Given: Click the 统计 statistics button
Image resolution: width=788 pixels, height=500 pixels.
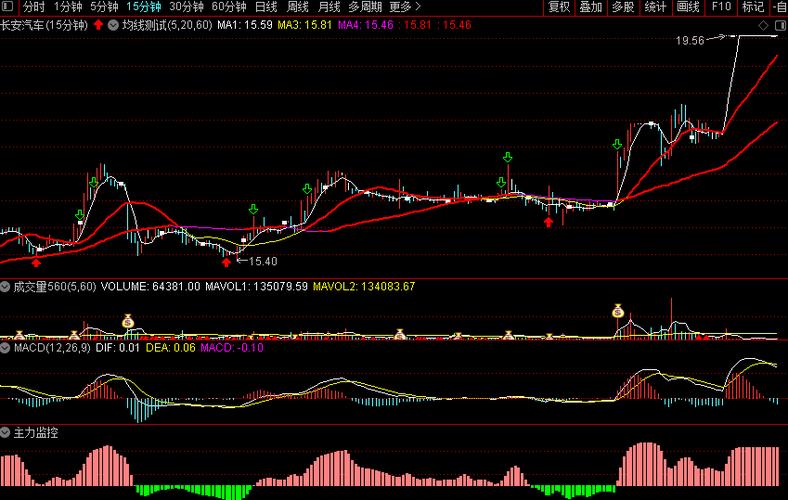Looking at the screenshot, I should point(655,7).
